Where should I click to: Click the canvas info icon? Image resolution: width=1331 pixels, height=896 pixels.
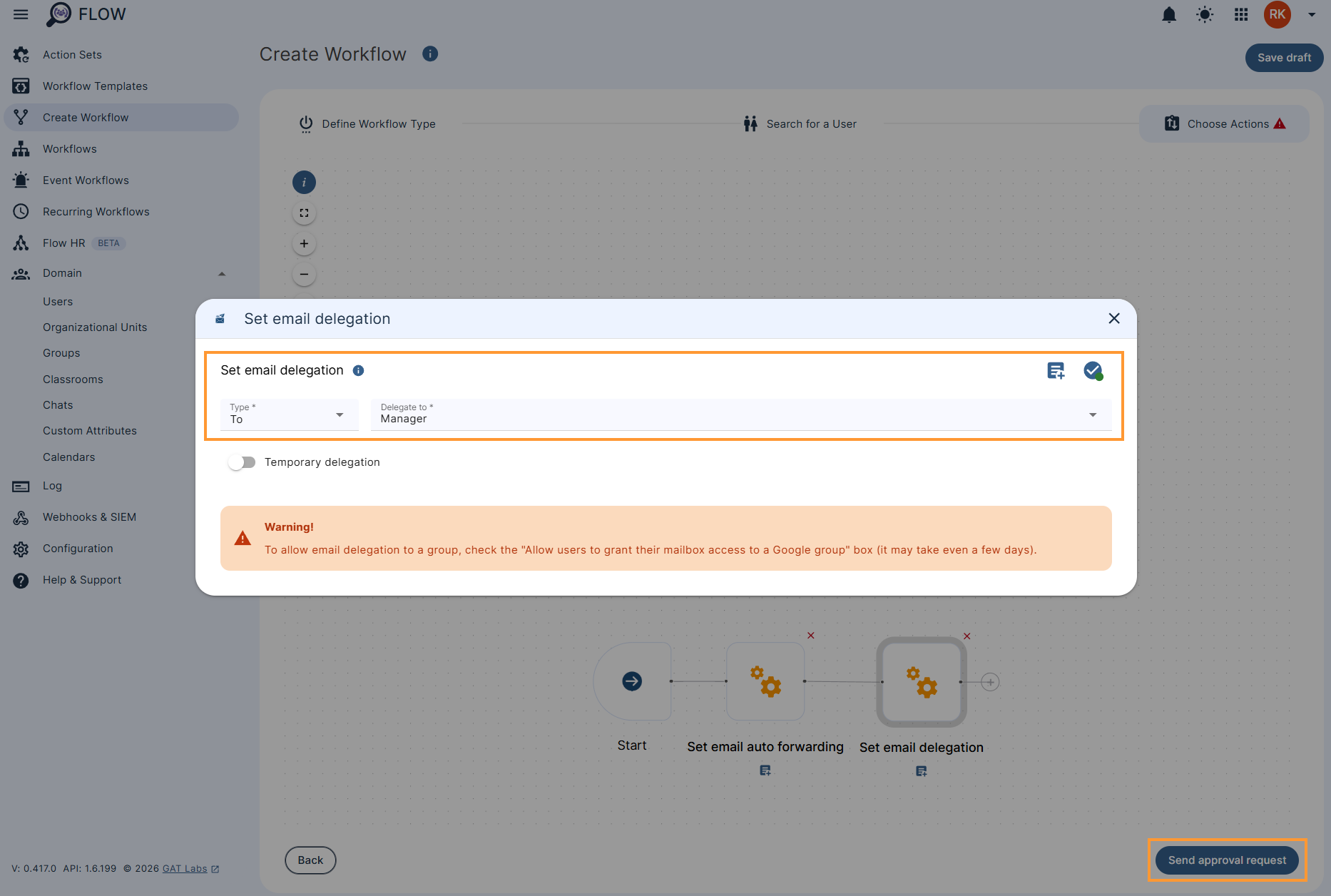click(304, 182)
